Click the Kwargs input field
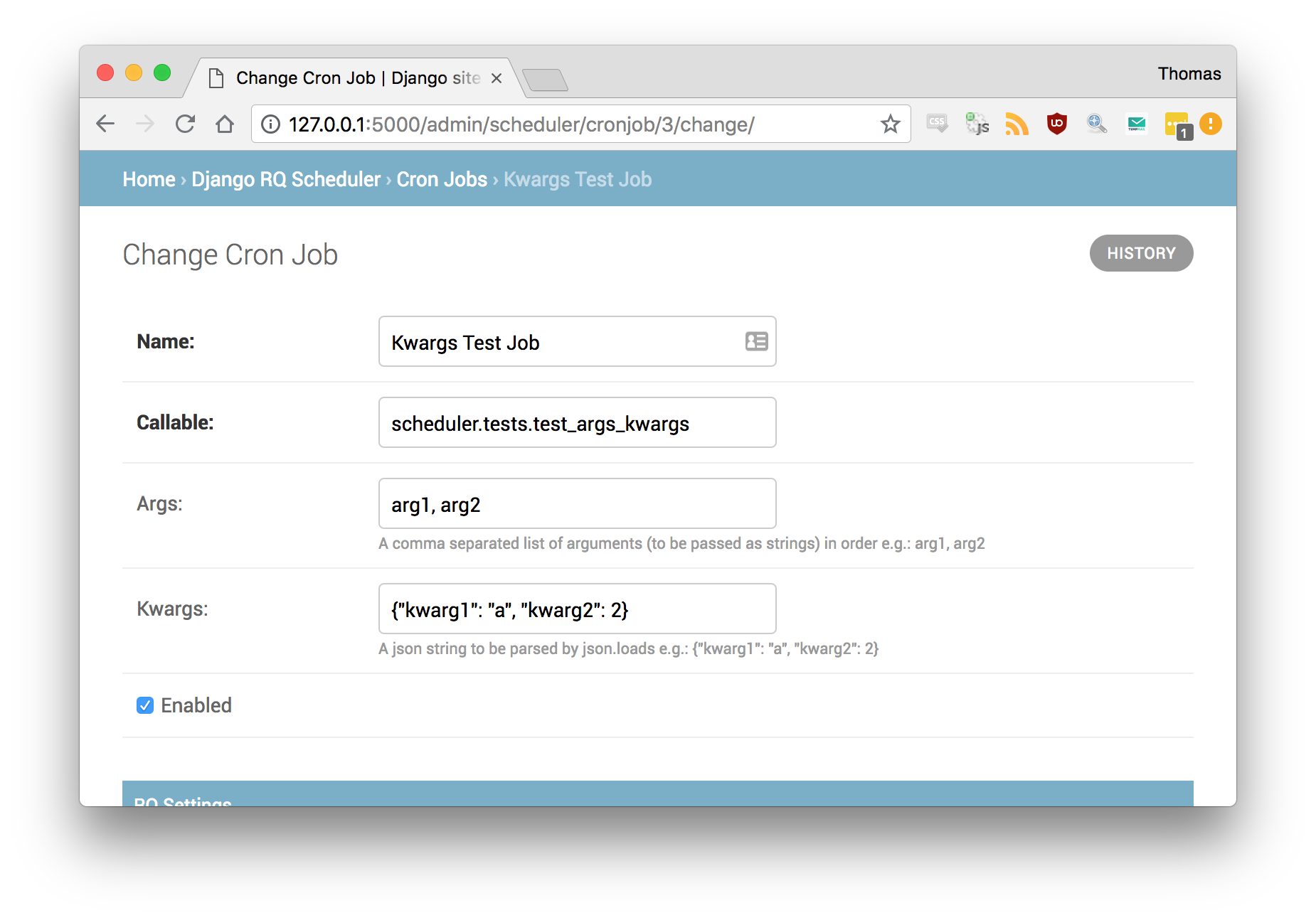This screenshot has width=1316, height=920. pyautogui.click(x=577, y=609)
